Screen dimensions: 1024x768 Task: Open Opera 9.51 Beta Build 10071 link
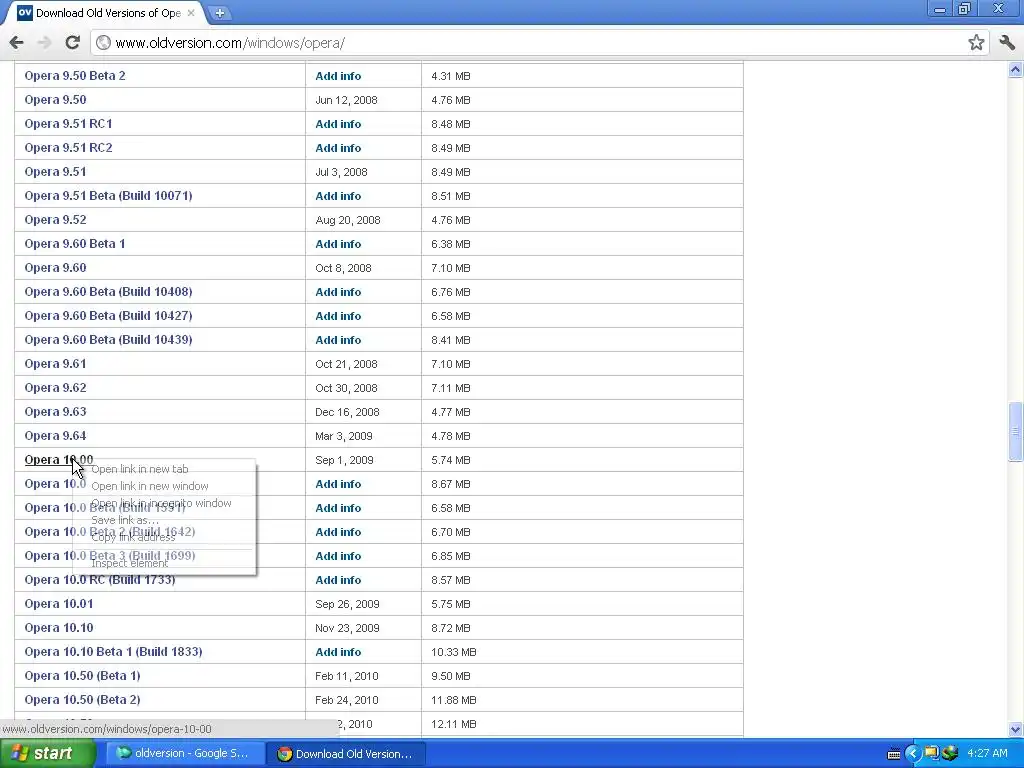tap(108, 196)
